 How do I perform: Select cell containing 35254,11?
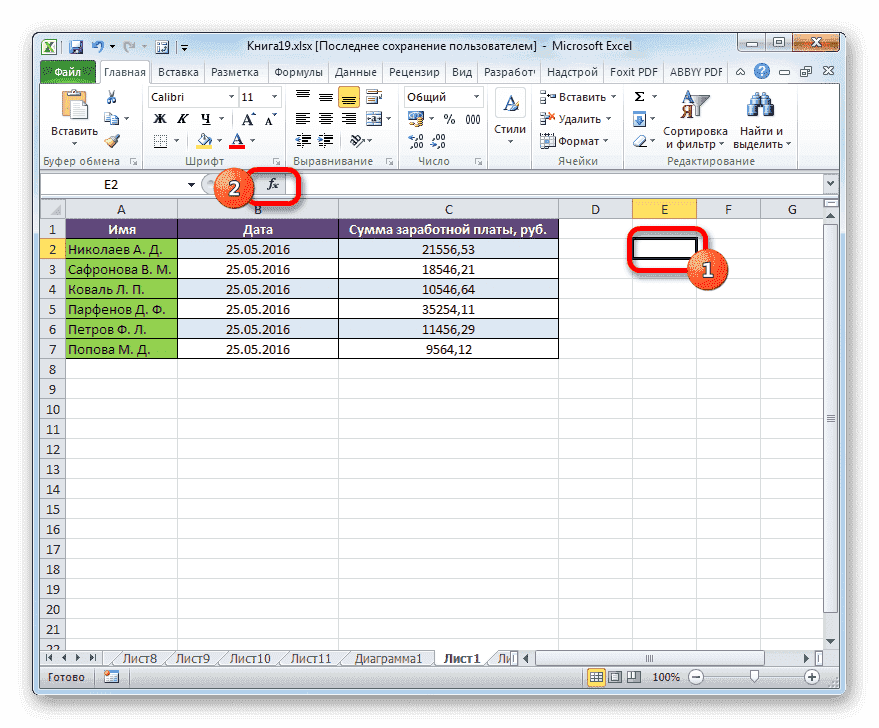pos(447,309)
